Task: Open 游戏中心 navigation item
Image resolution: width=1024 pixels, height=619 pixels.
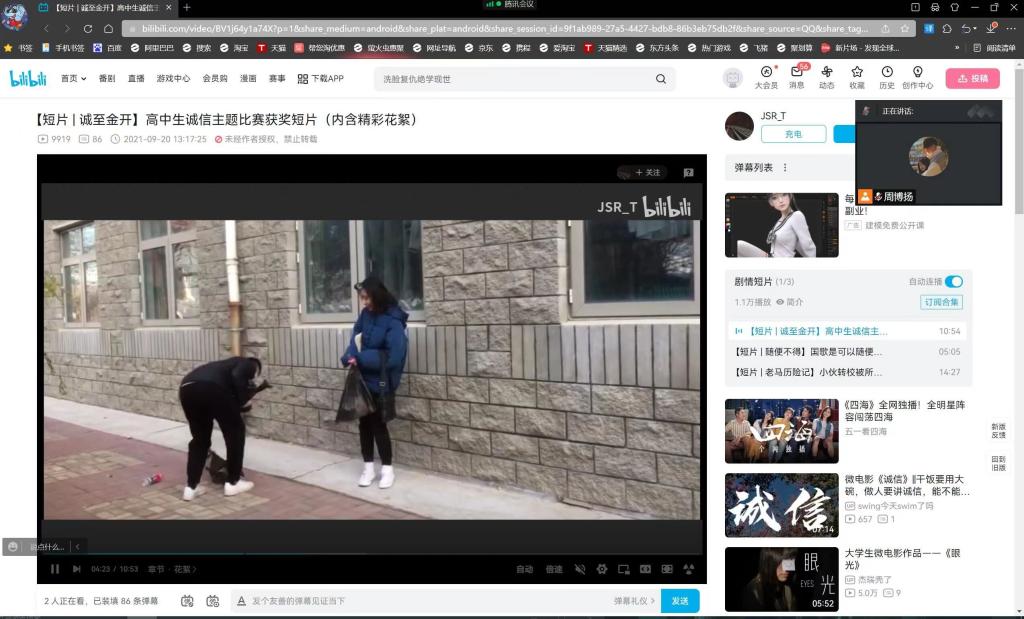Action: (173, 78)
